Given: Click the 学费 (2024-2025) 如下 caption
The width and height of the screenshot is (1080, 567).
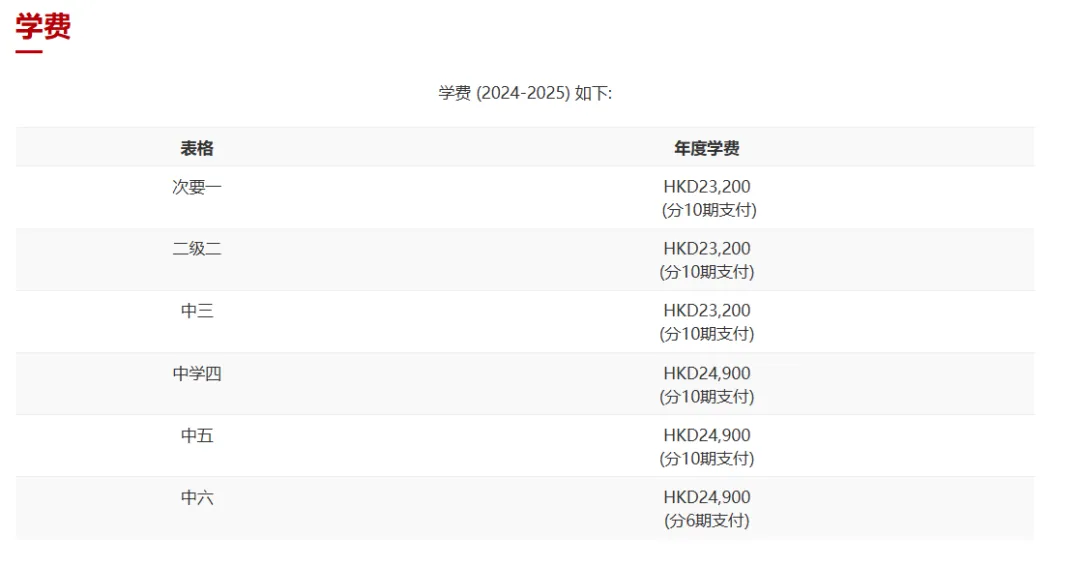Looking at the screenshot, I should (525, 93).
